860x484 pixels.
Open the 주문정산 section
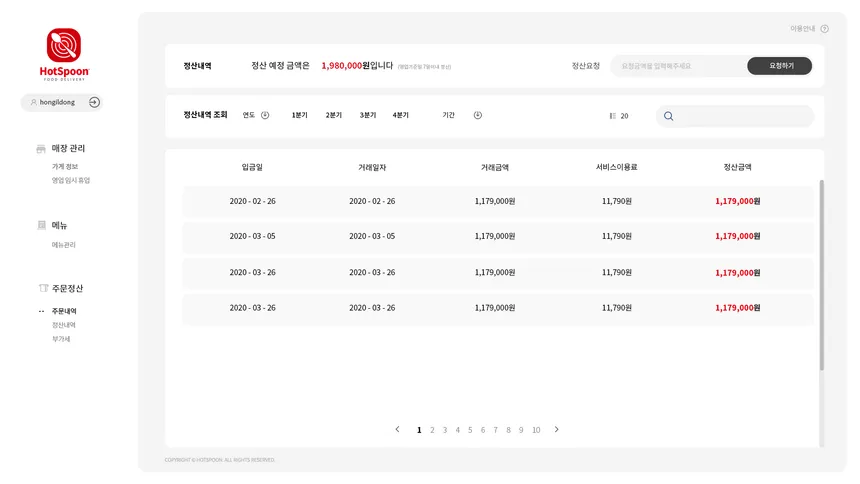67,288
